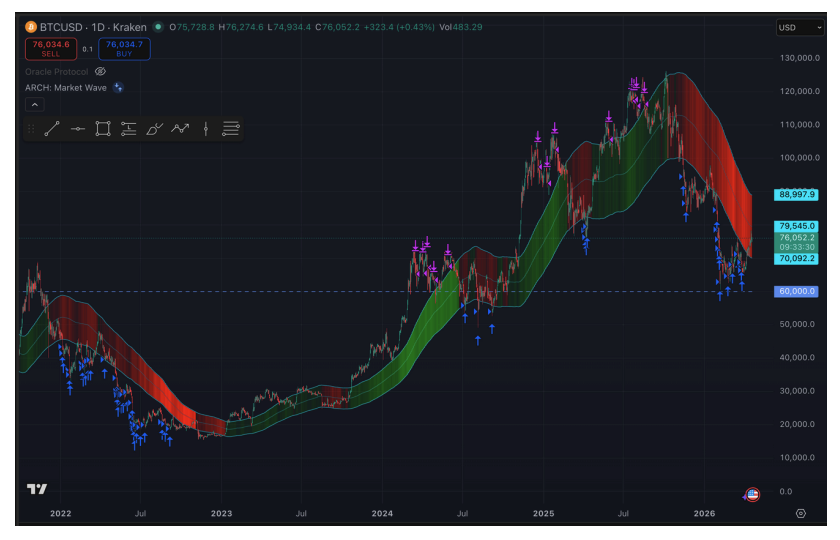Click the green market status dot
Viewport: 840px width, 540px height.
(158, 26)
